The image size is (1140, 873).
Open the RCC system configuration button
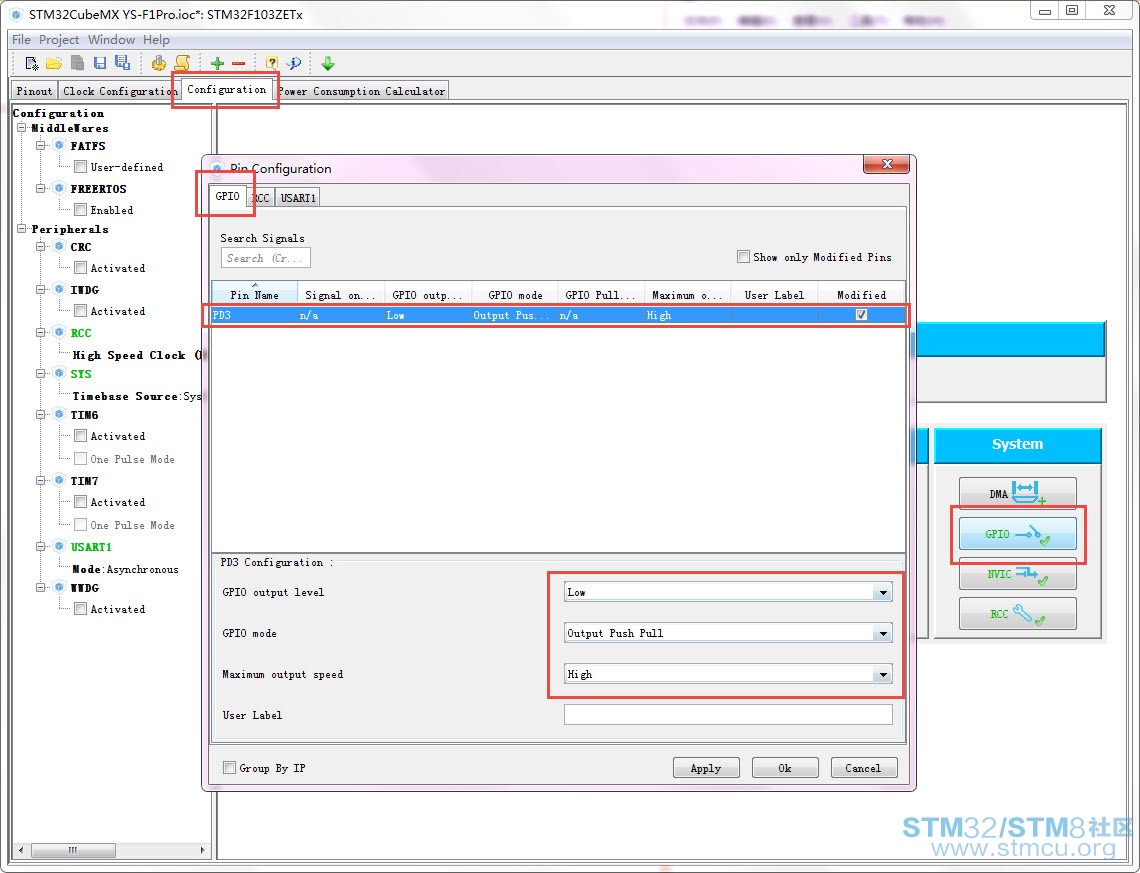point(1017,613)
